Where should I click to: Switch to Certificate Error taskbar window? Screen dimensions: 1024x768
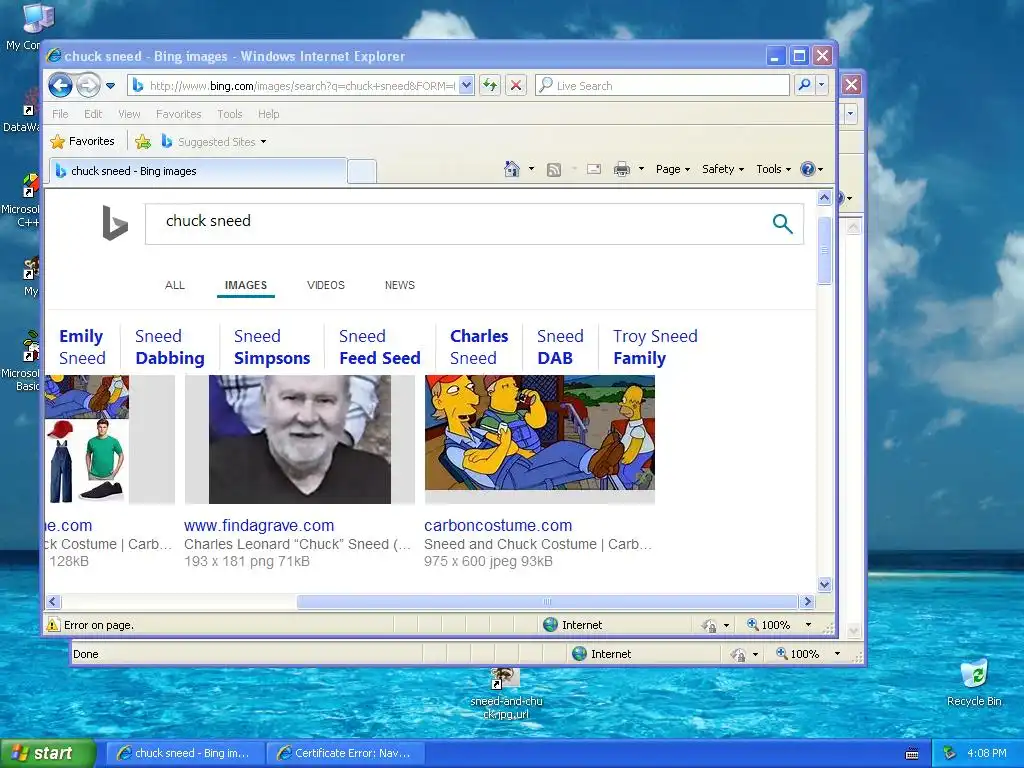tap(345, 753)
